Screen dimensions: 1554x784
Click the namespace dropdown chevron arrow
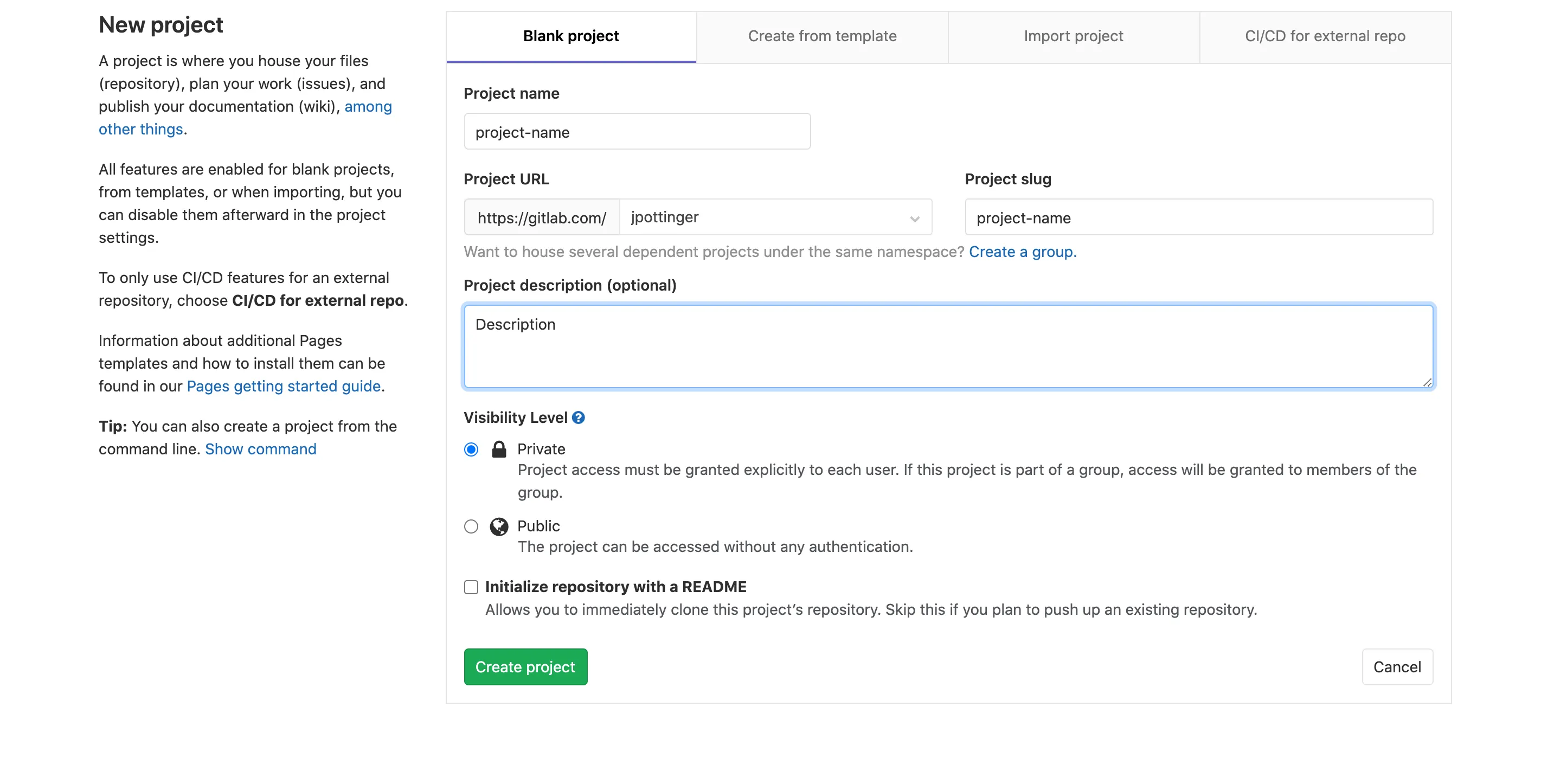[x=915, y=219]
